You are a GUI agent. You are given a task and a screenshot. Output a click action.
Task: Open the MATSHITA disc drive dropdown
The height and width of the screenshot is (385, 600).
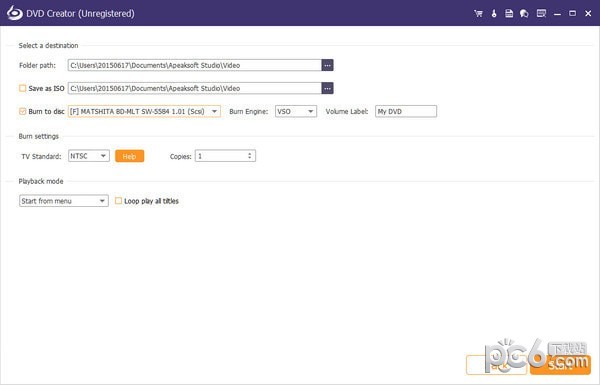click(144, 111)
